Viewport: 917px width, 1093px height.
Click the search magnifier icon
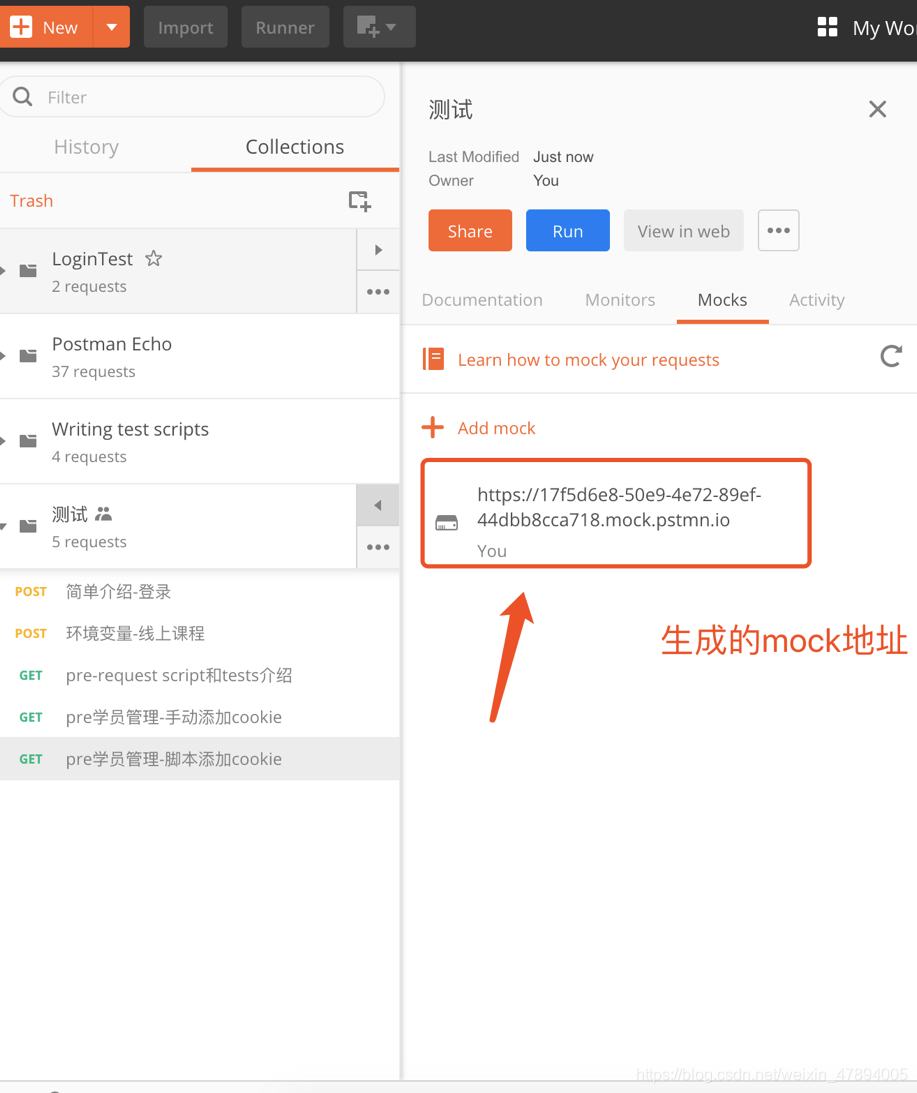(22, 97)
